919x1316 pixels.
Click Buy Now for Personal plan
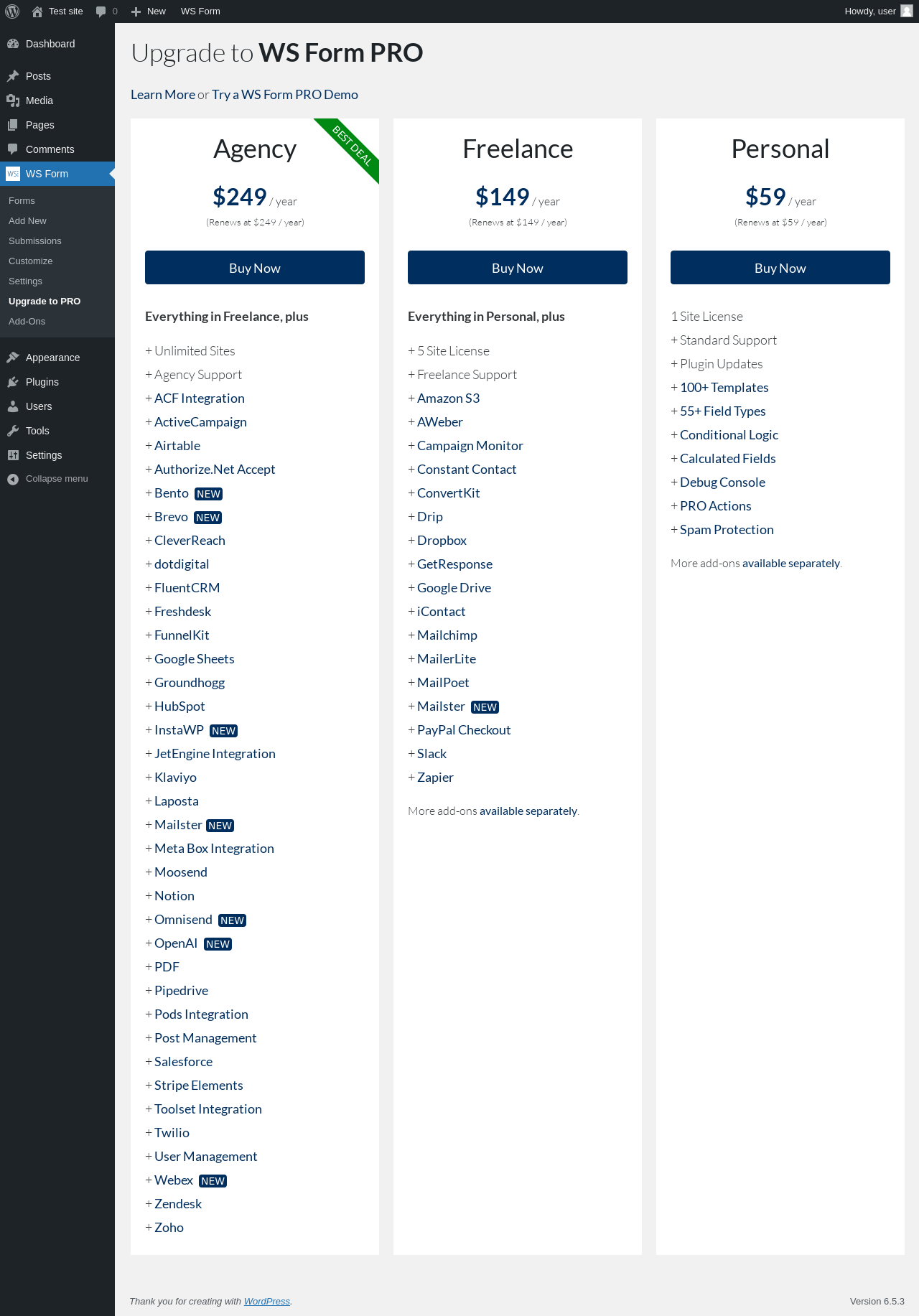pos(780,268)
